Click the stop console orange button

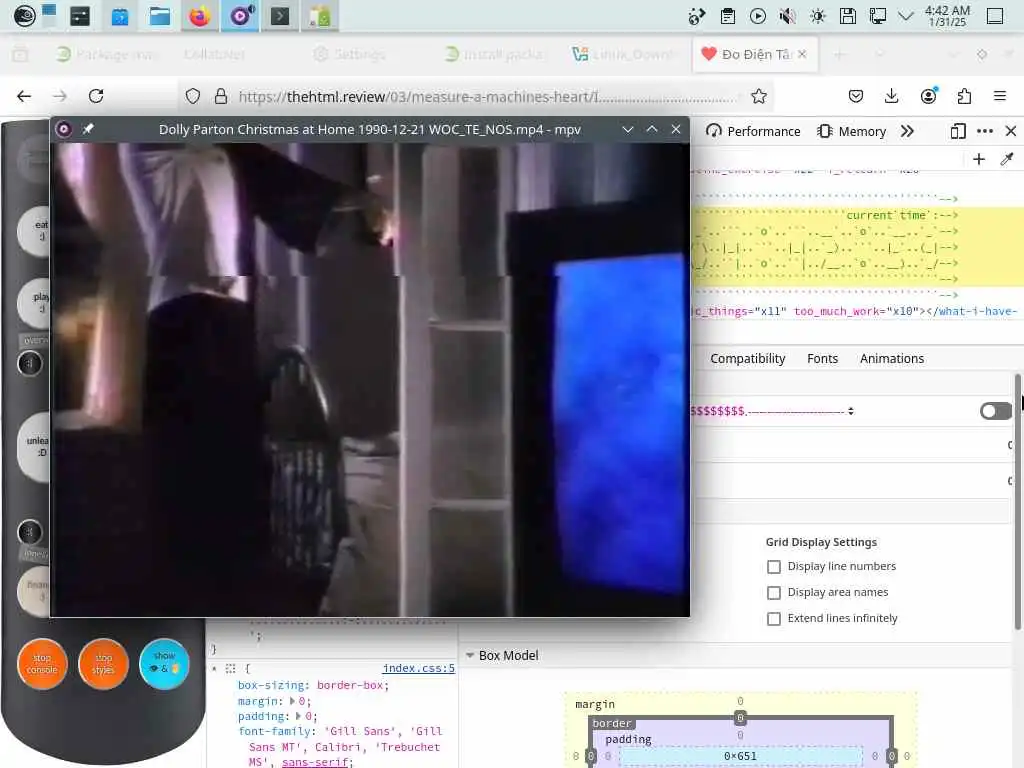pyautogui.click(x=42, y=664)
